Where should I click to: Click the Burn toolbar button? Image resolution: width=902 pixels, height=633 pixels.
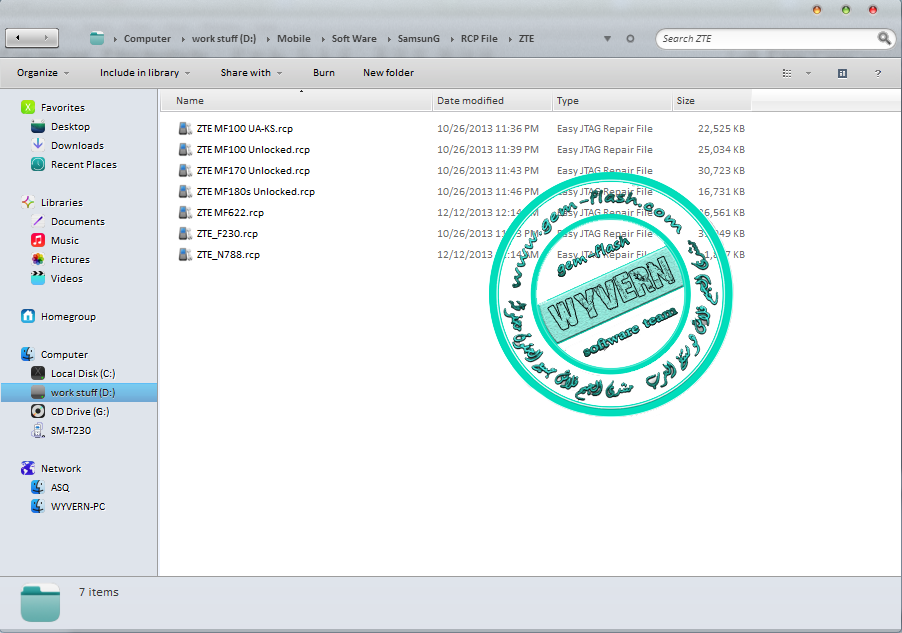324,73
